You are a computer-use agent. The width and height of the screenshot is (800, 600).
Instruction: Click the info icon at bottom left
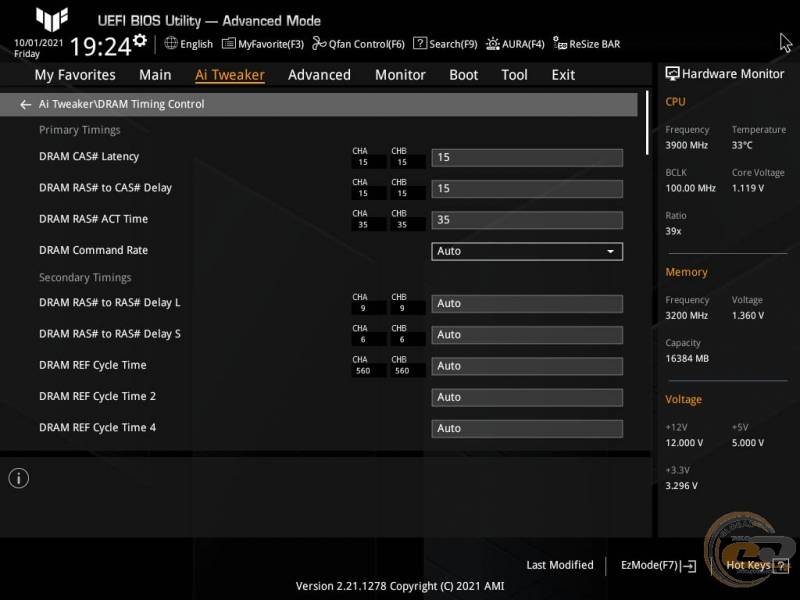[x=19, y=478]
